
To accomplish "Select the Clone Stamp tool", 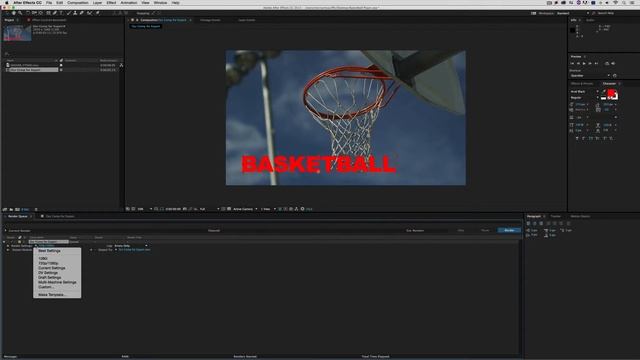I will click(x=75, y=13).
